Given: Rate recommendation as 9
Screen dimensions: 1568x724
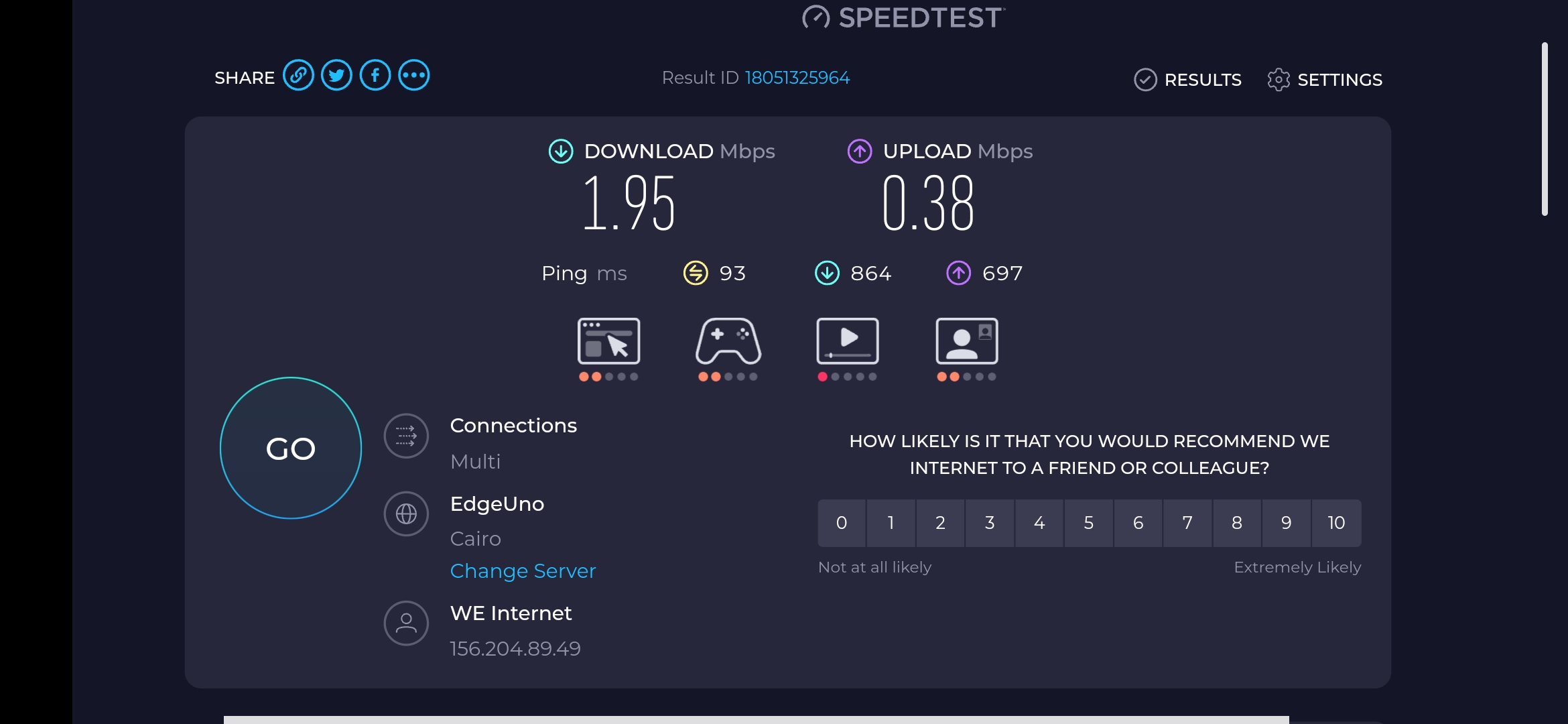Looking at the screenshot, I should coord(1287,523).
